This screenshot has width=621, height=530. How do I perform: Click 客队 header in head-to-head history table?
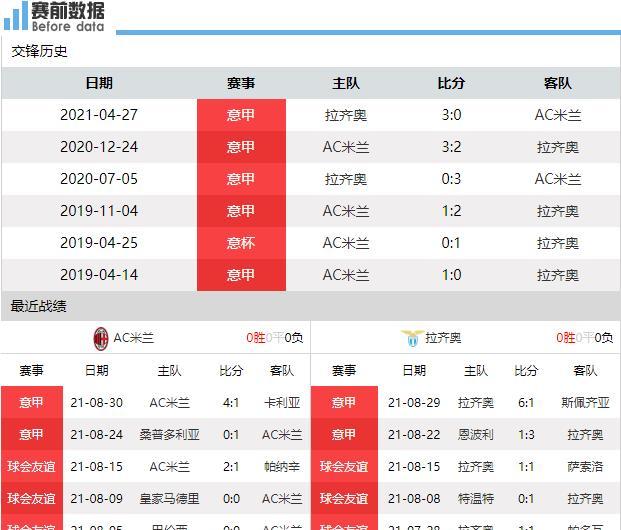tap(558, 83)
